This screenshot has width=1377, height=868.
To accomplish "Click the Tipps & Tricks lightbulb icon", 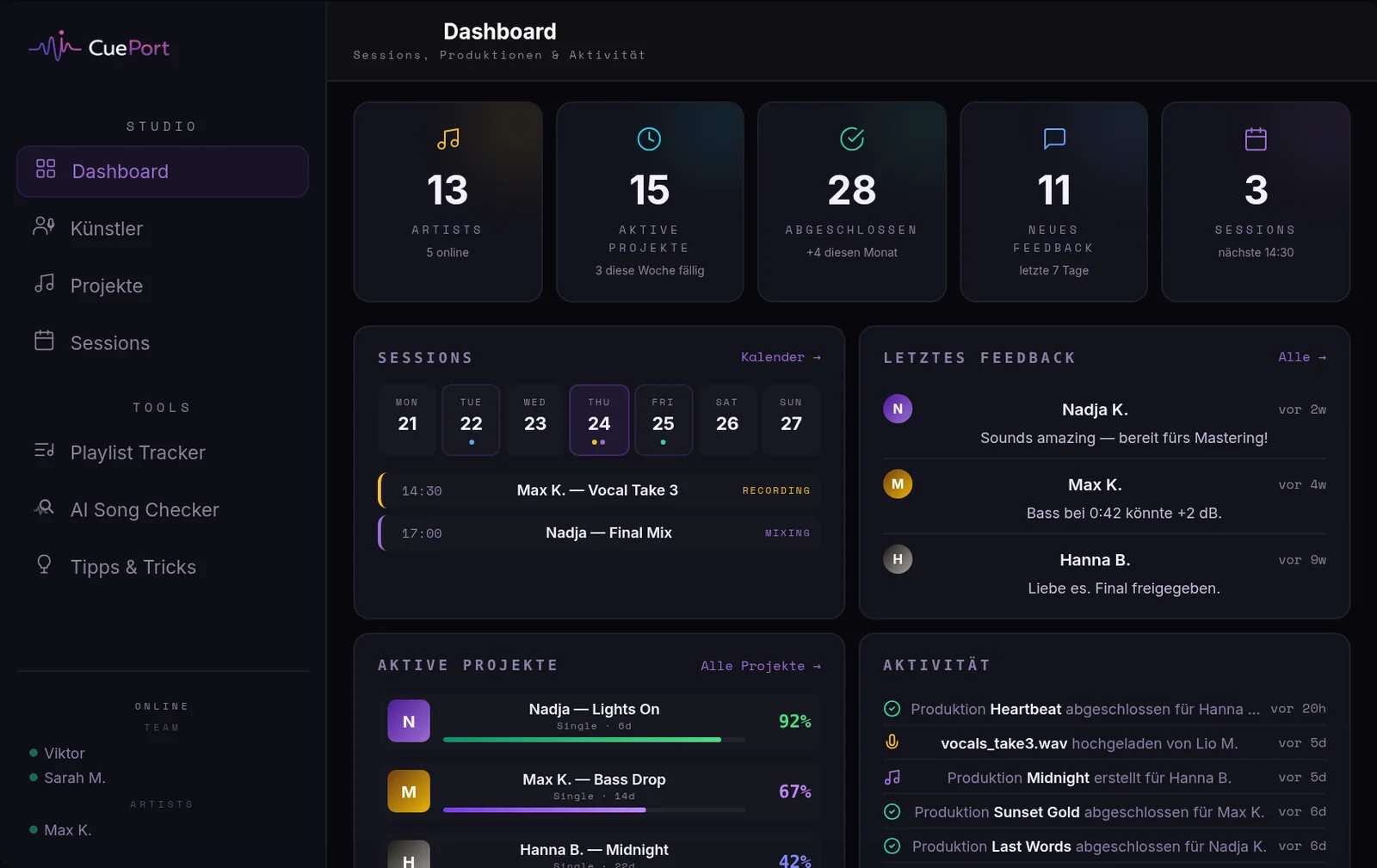I will tap(44, 563).
